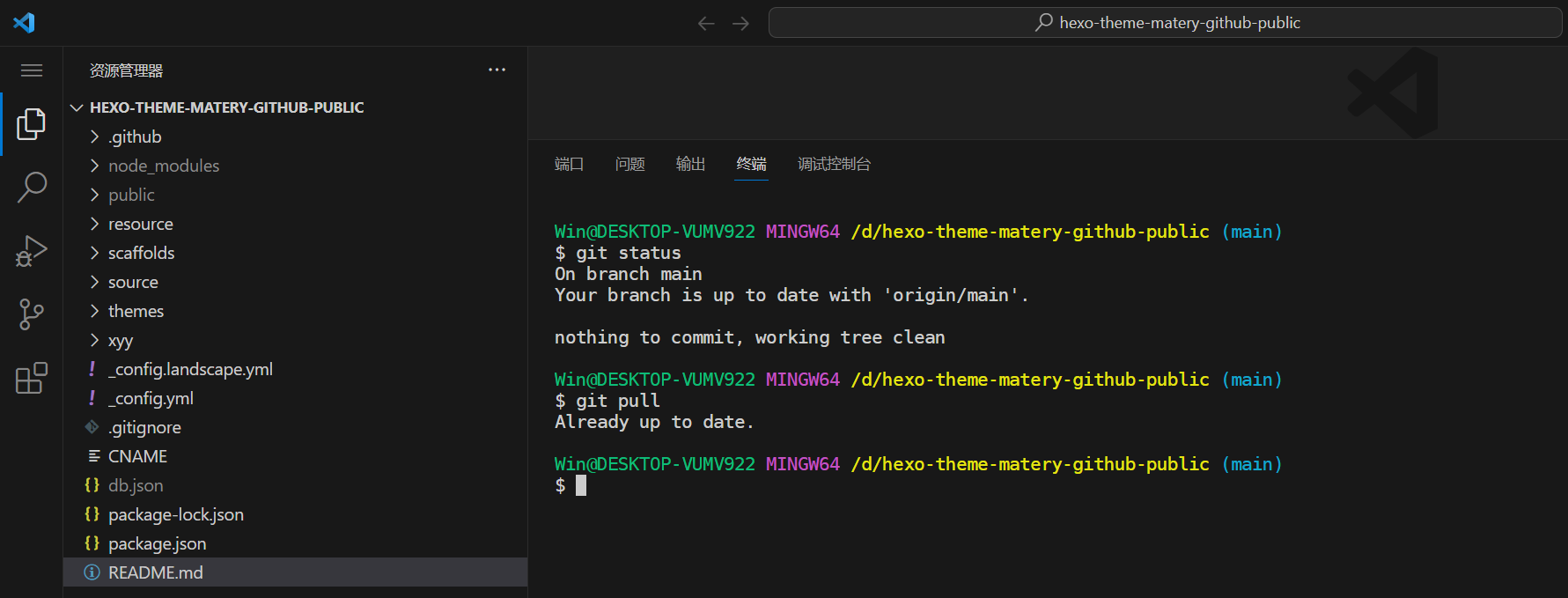Viewport: 1568px width, 598px height.
Task: Click the package-lock.json braces icon
Action: (x=92, y=514)
